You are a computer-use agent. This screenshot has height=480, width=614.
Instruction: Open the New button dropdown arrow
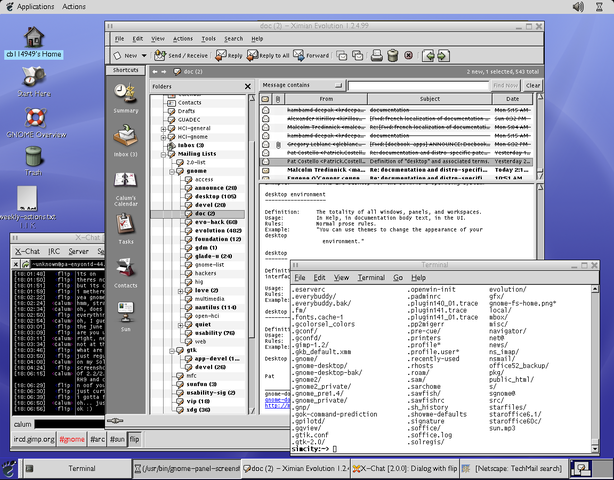click(x=144, y=56)
